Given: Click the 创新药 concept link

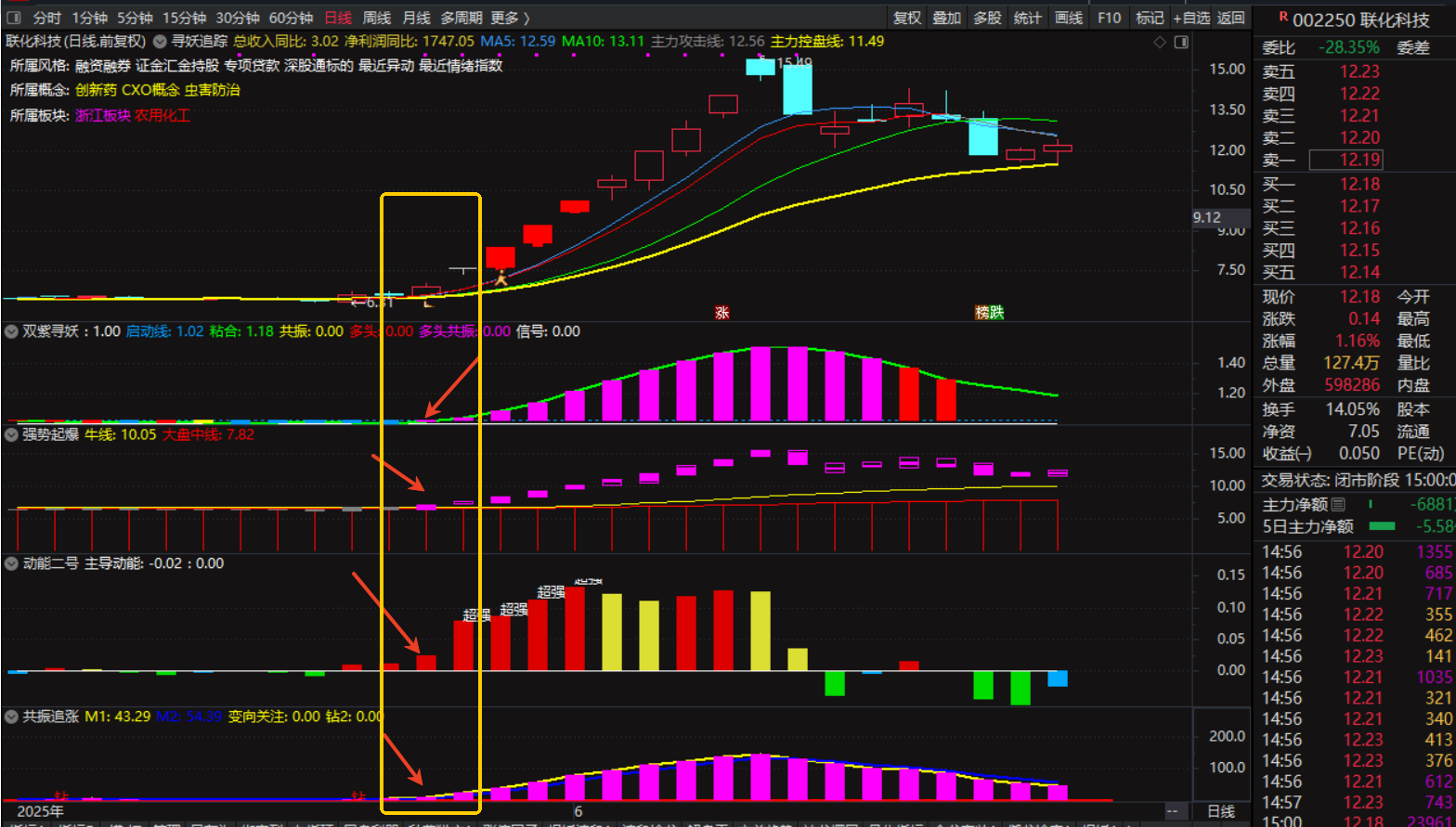Looking at the screenshot, I should (x=96, y=90).
